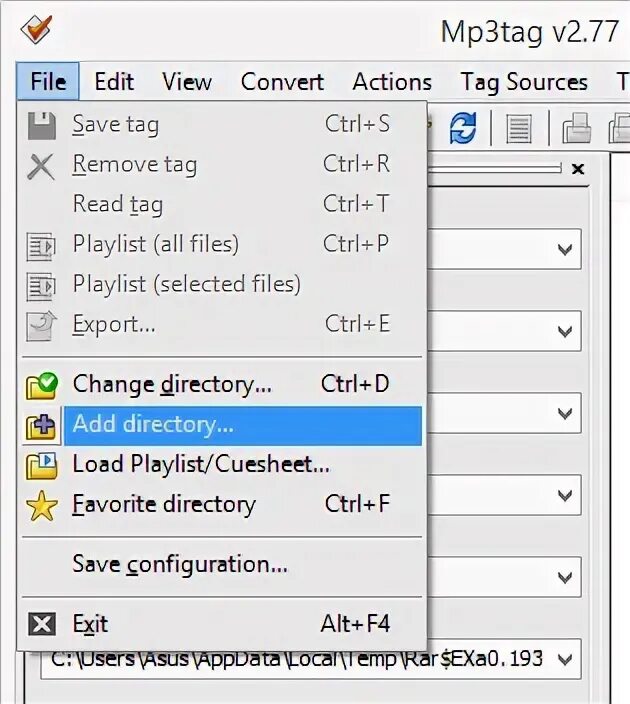Select Add directory... menu entry
This screenshot has width=630, height=704.
[153, 425]
